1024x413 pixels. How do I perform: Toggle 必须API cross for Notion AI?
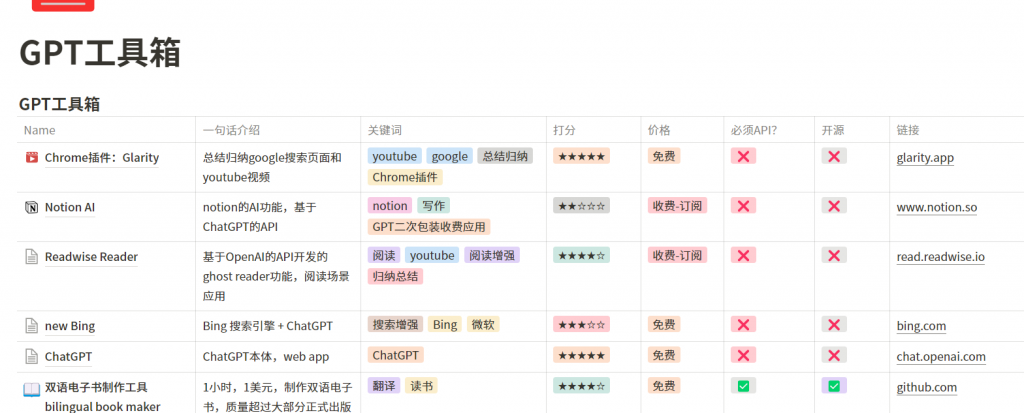tap(743, 206)
